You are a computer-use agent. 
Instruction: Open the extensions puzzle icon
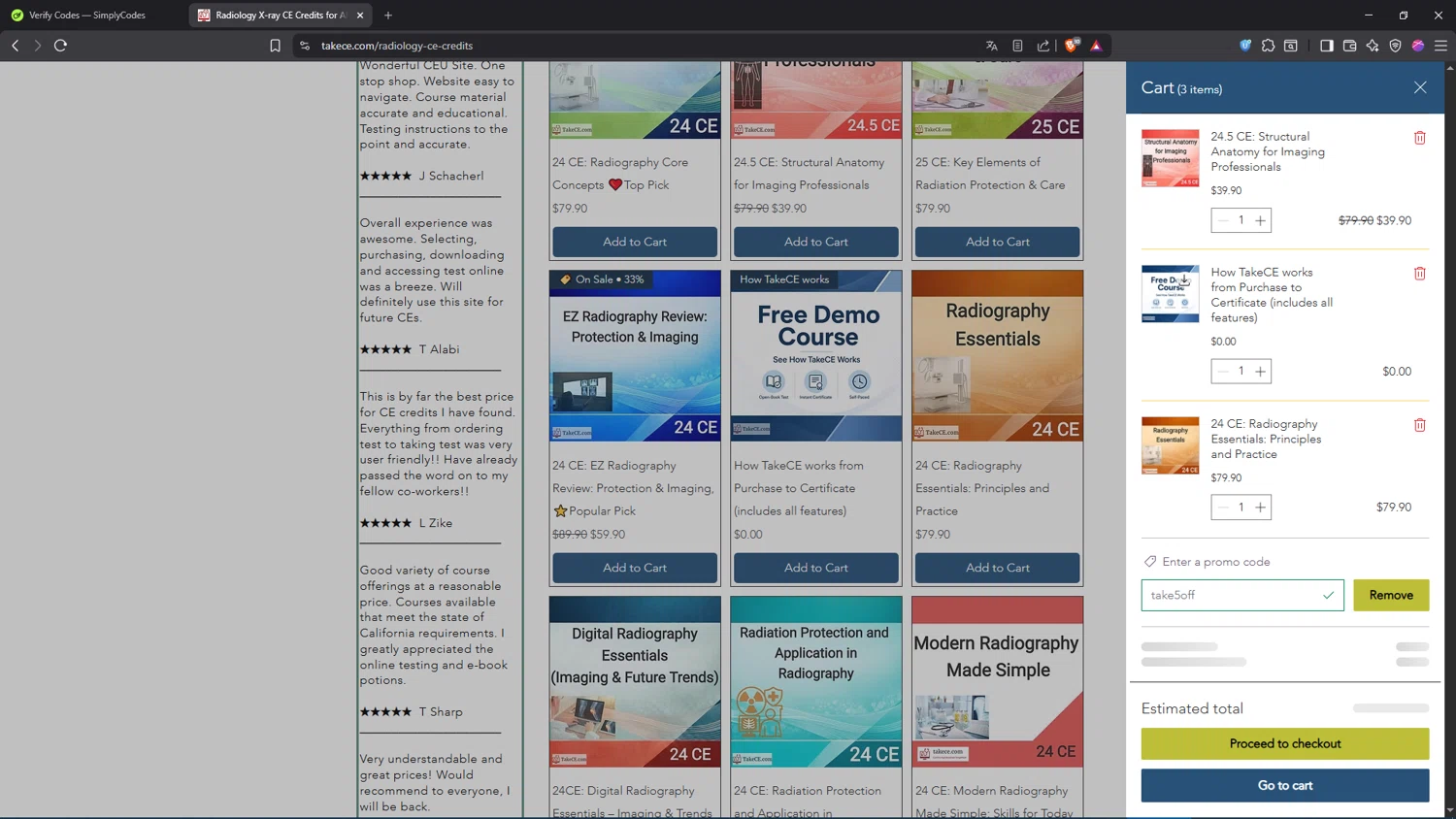[1268, 46]
